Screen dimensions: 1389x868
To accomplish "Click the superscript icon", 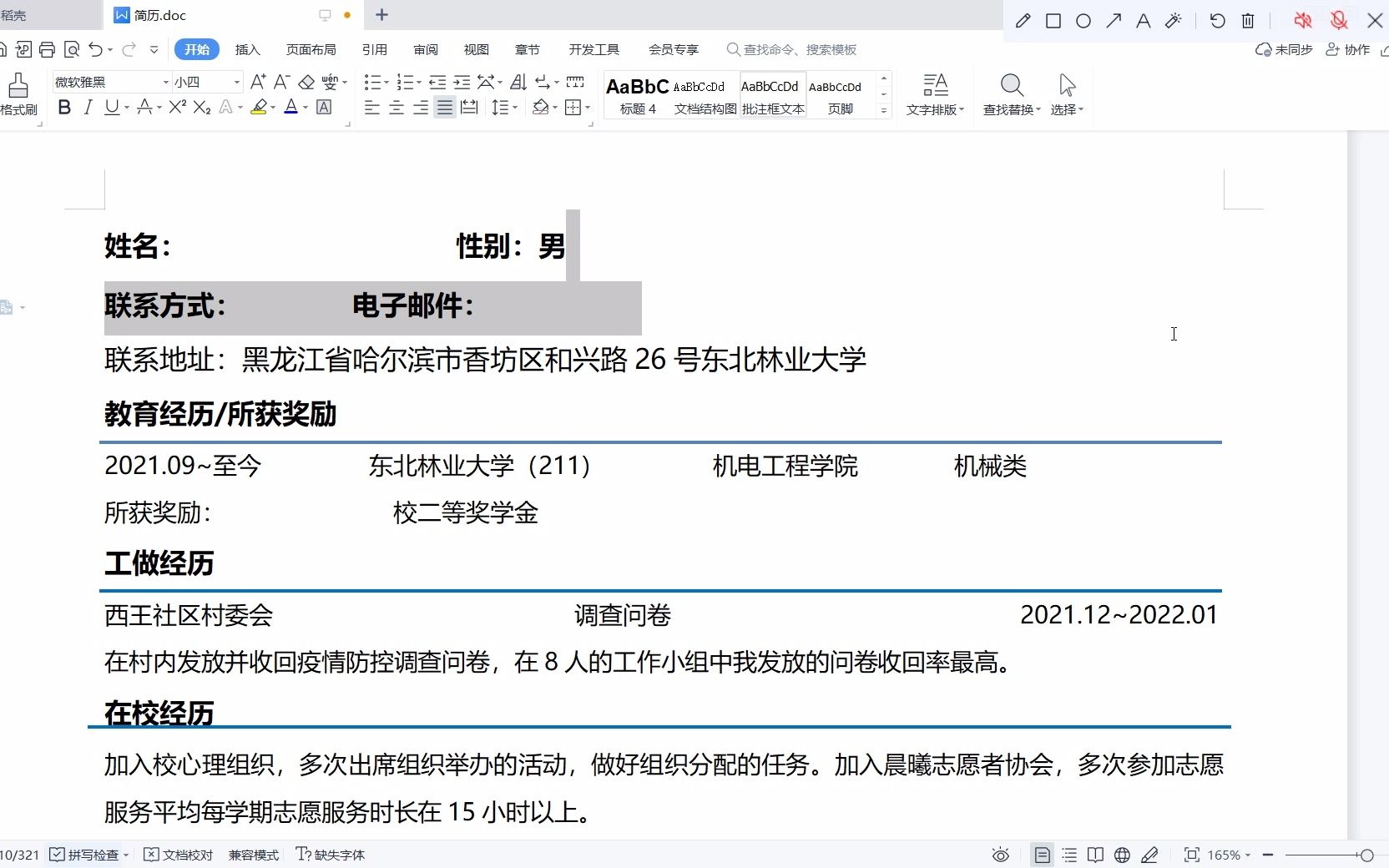I will coord(176,107).
